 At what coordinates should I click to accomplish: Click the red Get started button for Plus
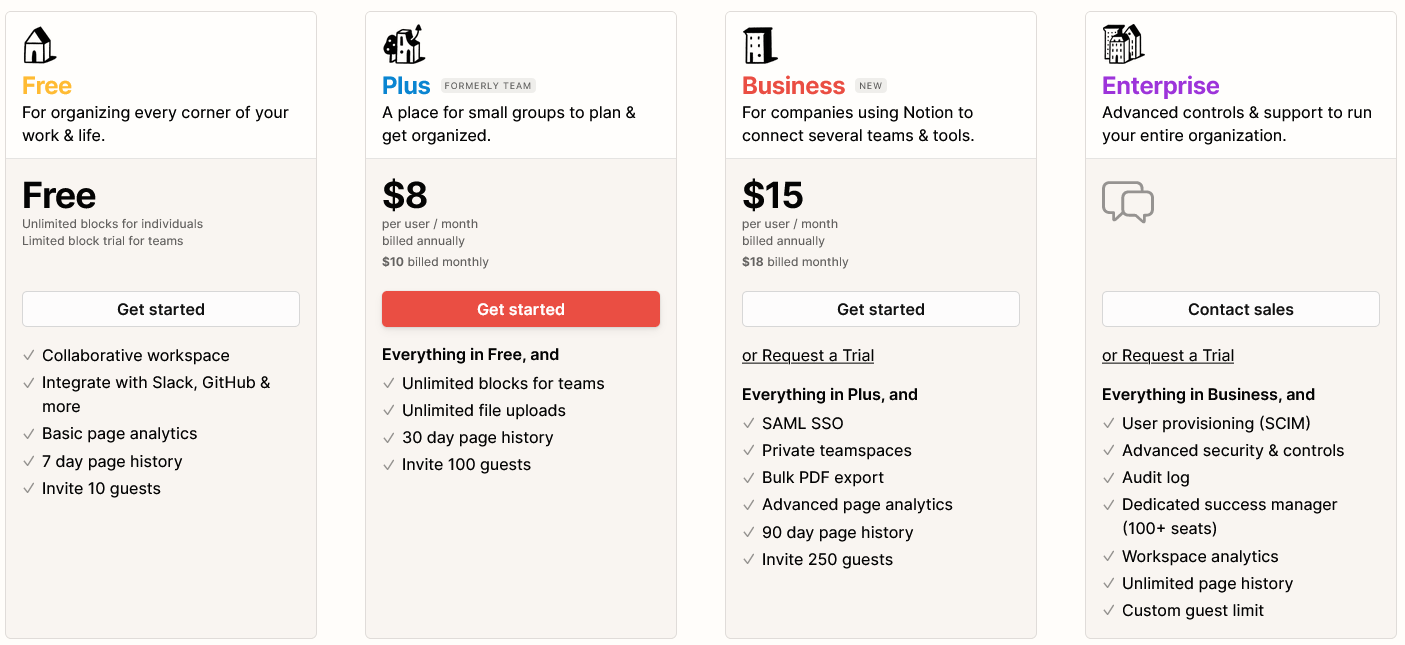click(x=521, y=309)
